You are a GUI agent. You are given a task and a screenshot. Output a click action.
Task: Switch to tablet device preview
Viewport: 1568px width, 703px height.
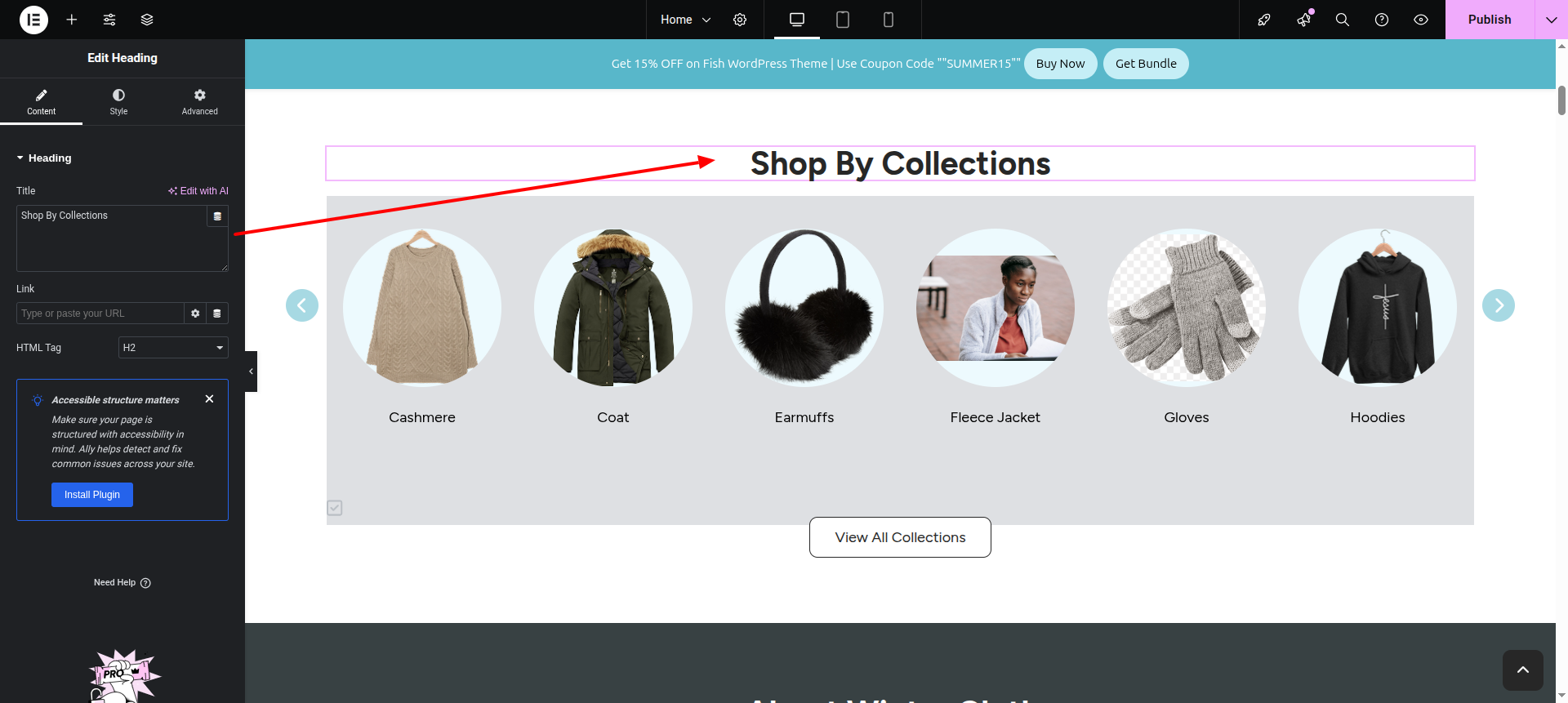click(843, 20)
